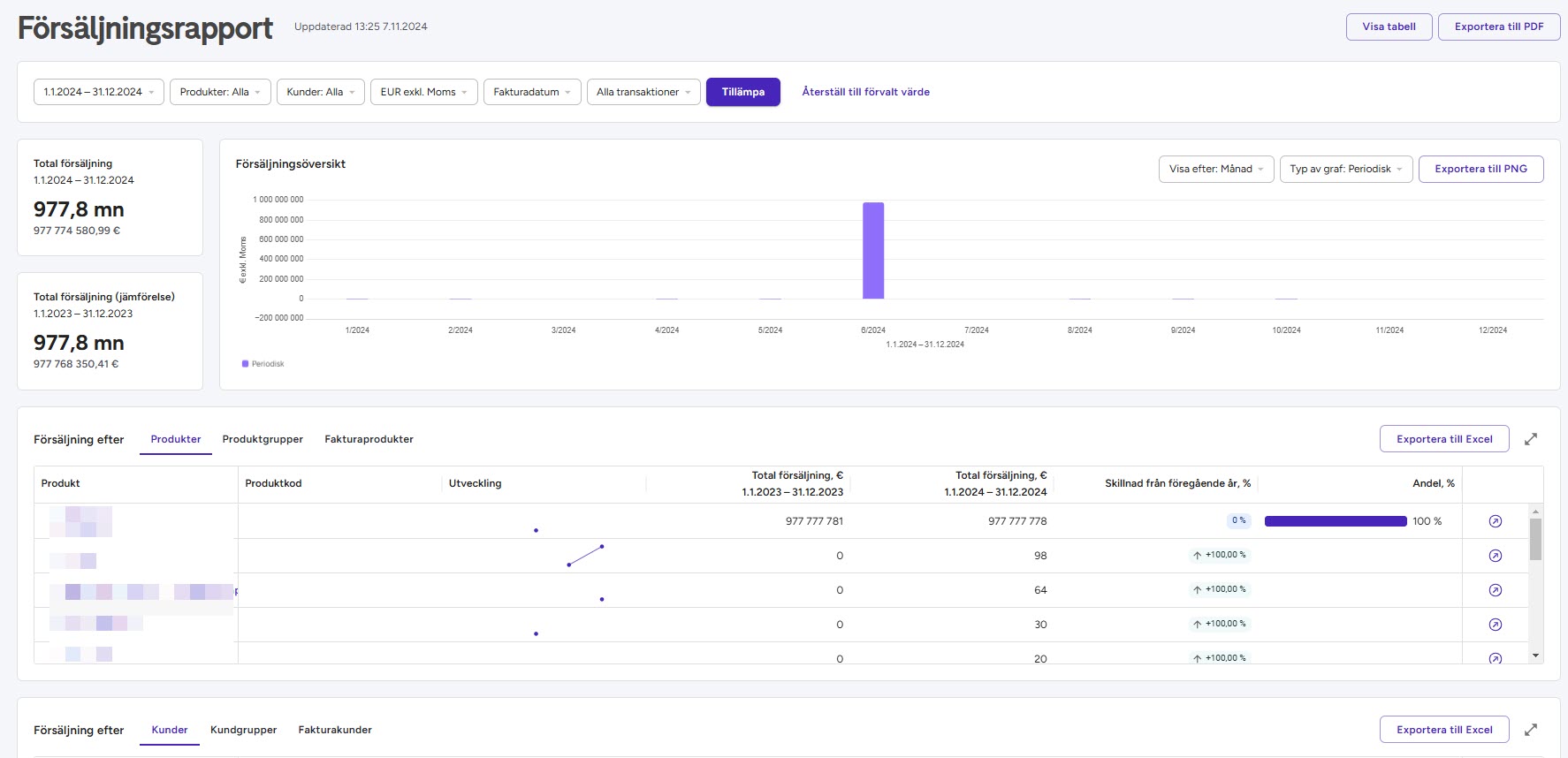Image resolution: width=1568 pixels, height=758 pixels.
Task: Expand the customers table to fullscreen
Action: point(1531,730)
